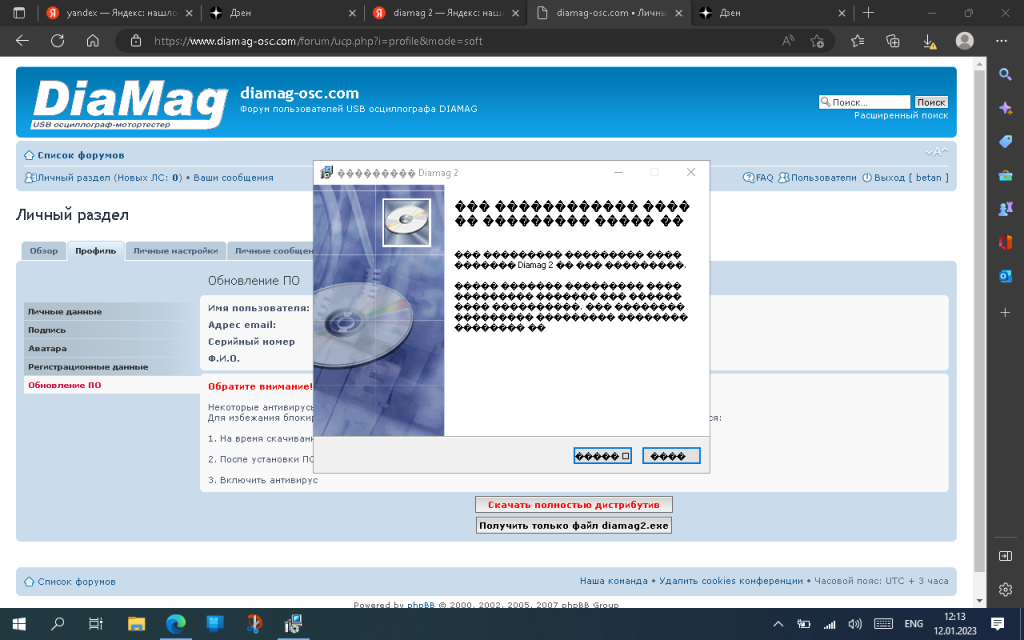Open the phpBB footer link
The image size is (1024, 640).
[421, 605]
